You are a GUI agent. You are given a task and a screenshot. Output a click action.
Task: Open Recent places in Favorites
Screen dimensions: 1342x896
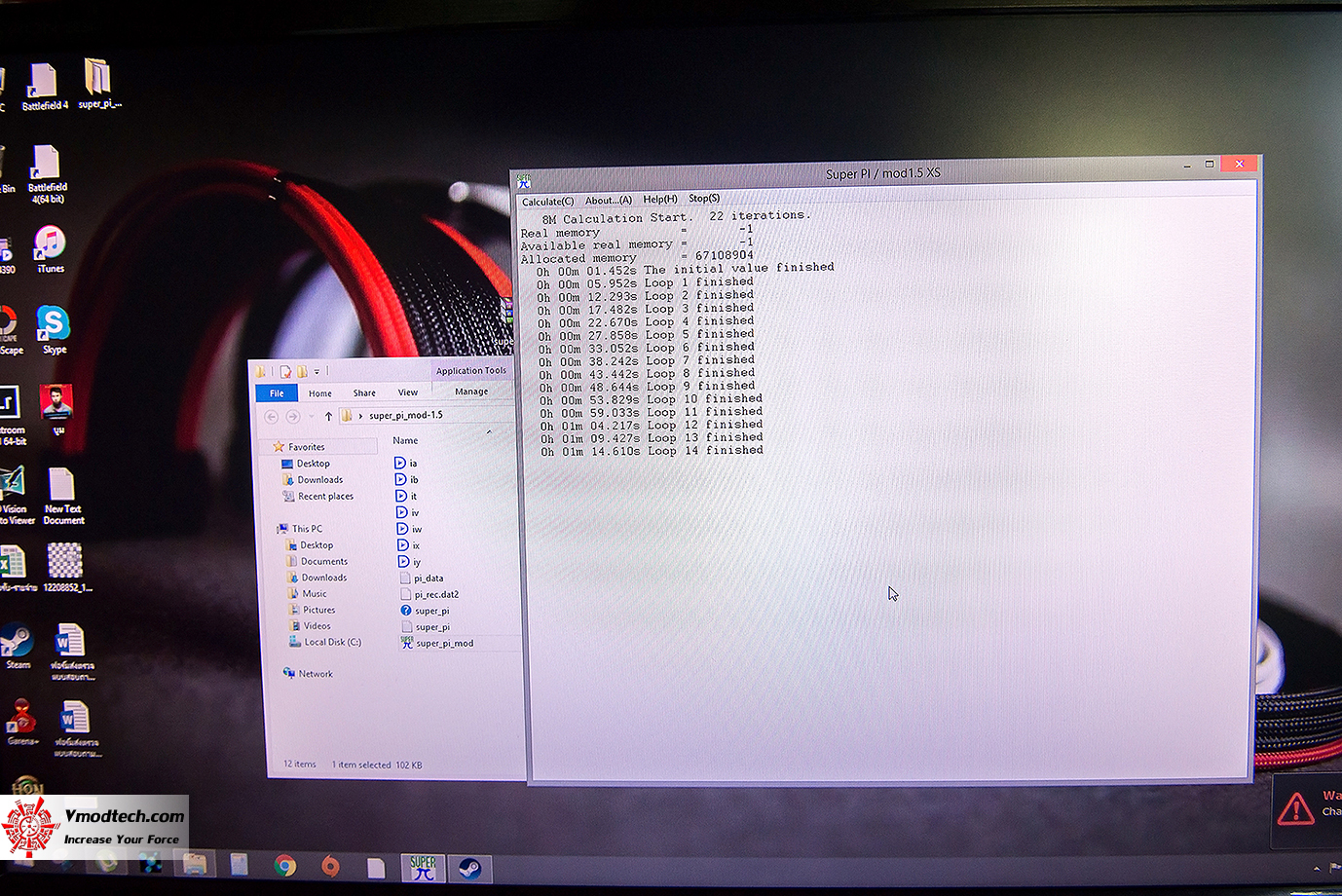click(x=317, y=497)
